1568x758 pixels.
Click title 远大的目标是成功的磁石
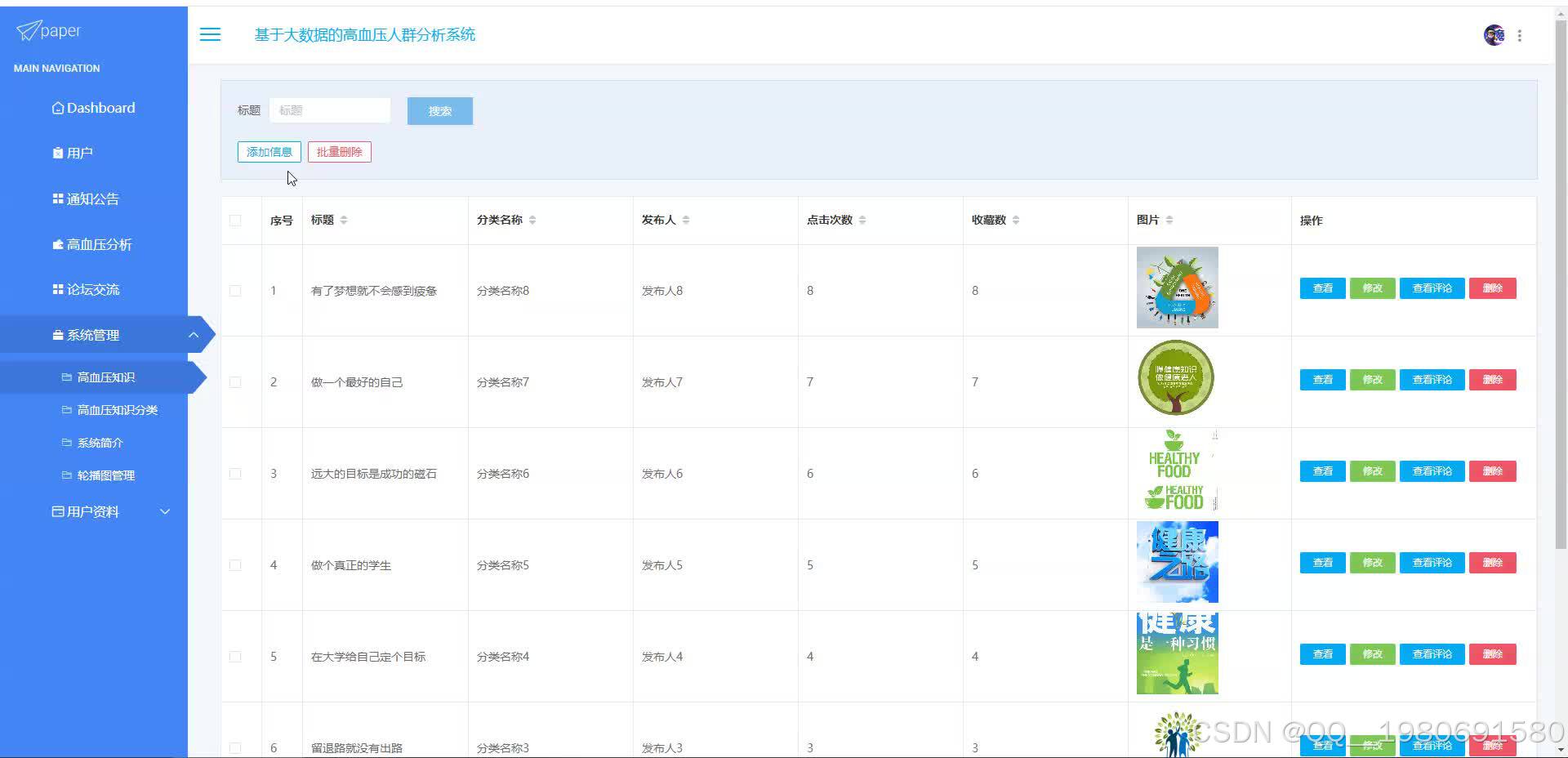pos(374,474)
